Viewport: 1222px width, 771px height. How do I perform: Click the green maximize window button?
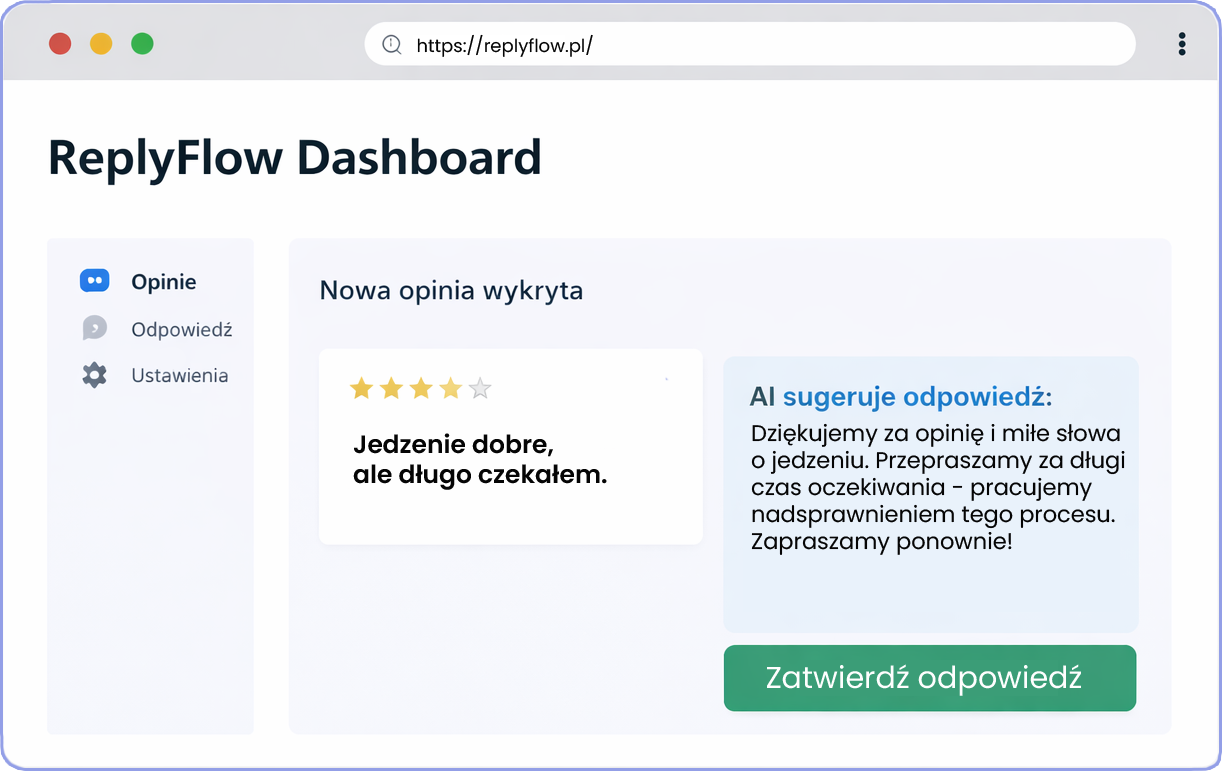(142, 44)
